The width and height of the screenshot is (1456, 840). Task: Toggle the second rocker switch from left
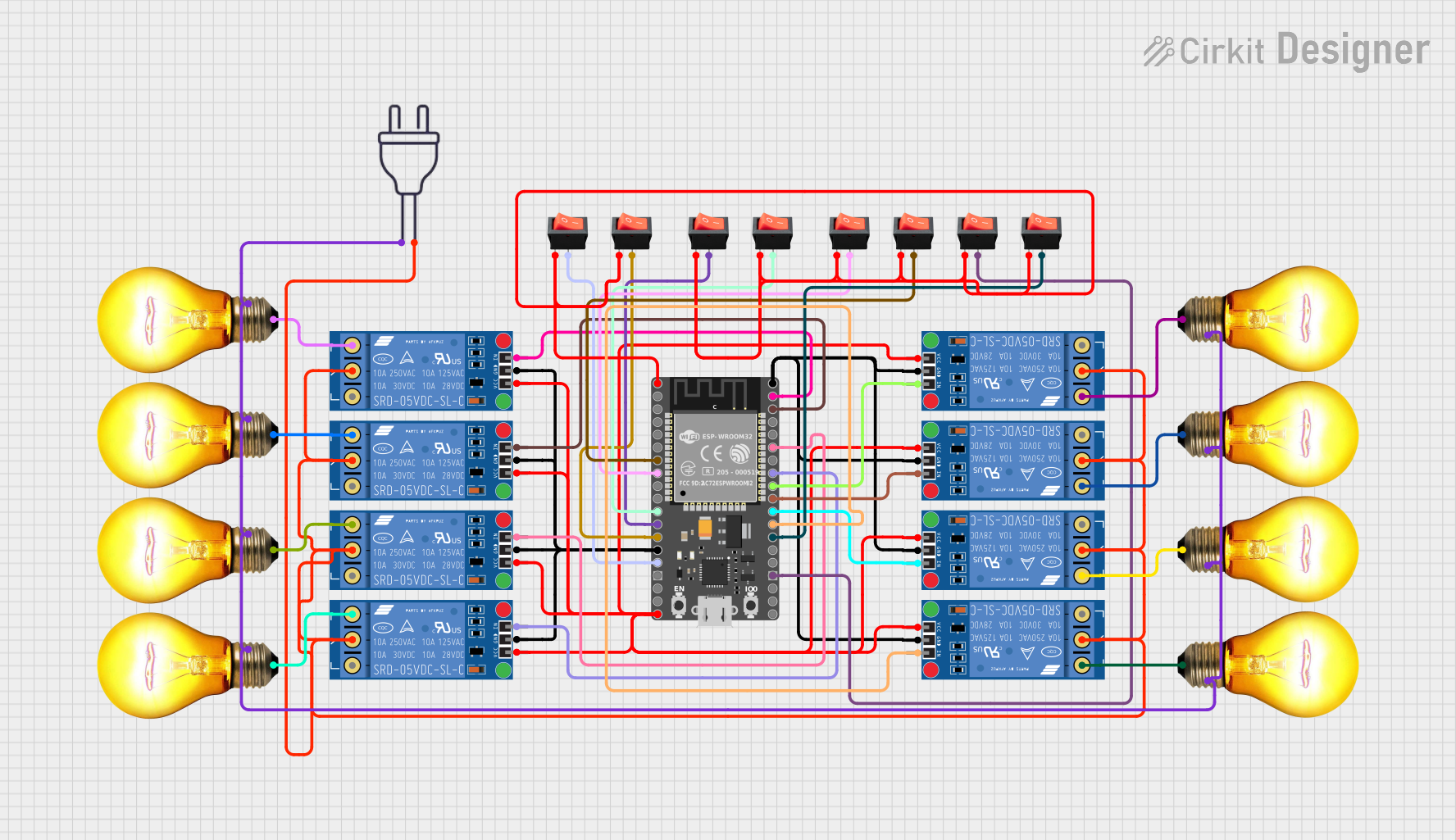click(631, 232)
